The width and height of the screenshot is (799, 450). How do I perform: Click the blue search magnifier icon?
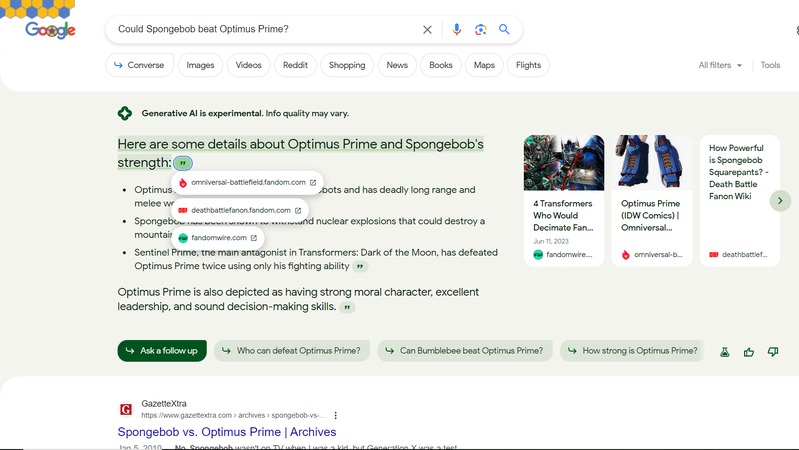click(504, 29)
